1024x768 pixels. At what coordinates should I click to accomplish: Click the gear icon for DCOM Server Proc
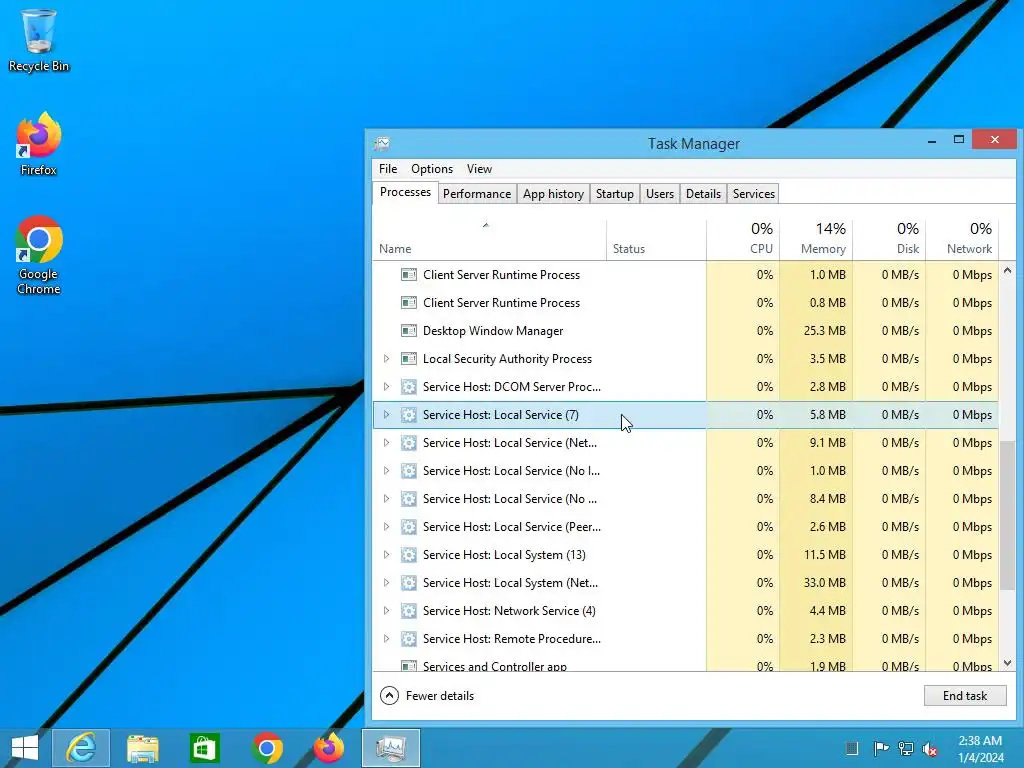coord(409,387)
